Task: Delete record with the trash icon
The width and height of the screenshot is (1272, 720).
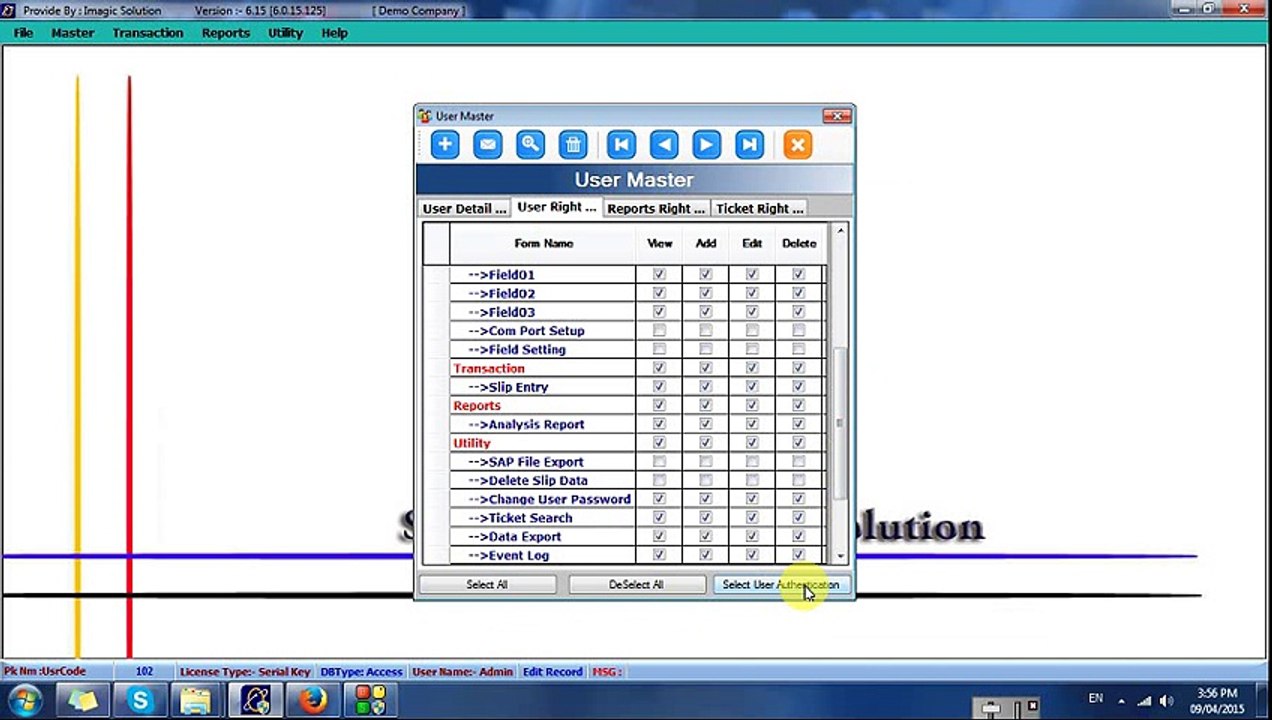Action: coord(573,145)
